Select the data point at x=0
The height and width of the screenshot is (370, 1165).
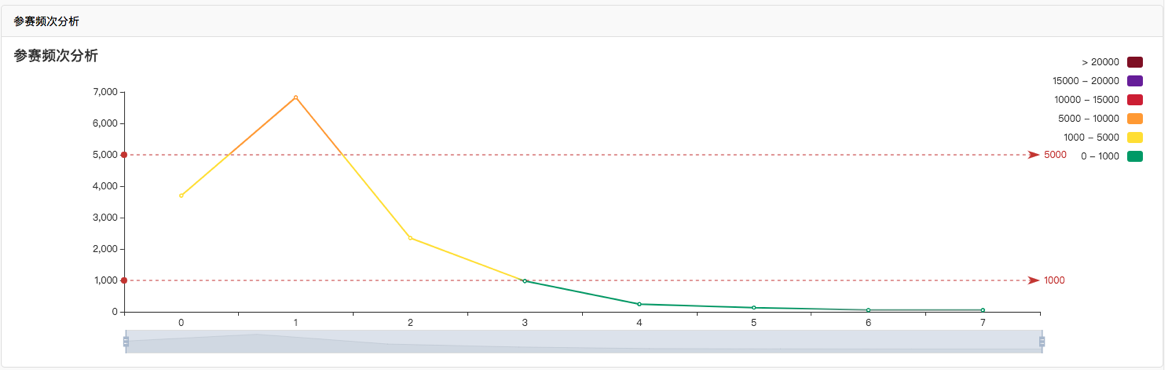(181, 195)
